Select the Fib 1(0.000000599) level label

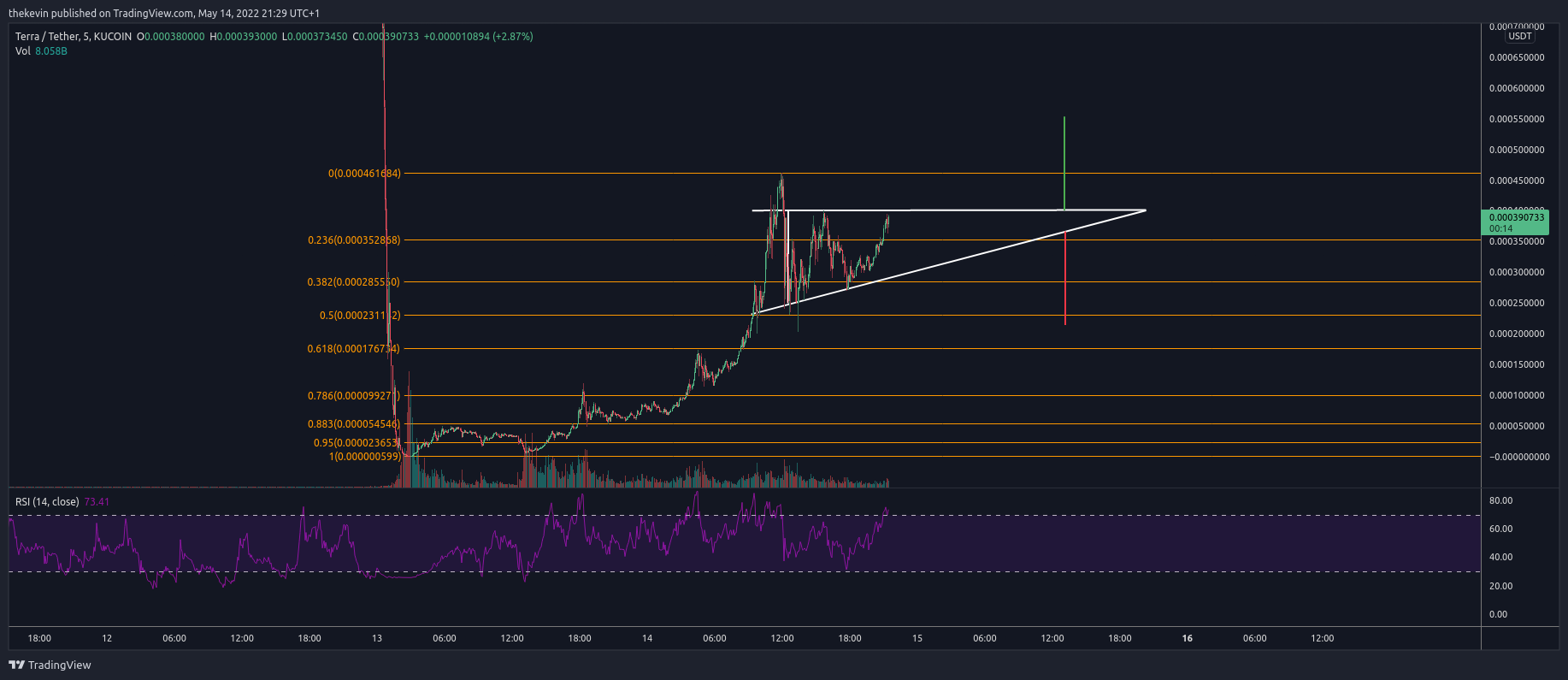[x=365, y=457]
